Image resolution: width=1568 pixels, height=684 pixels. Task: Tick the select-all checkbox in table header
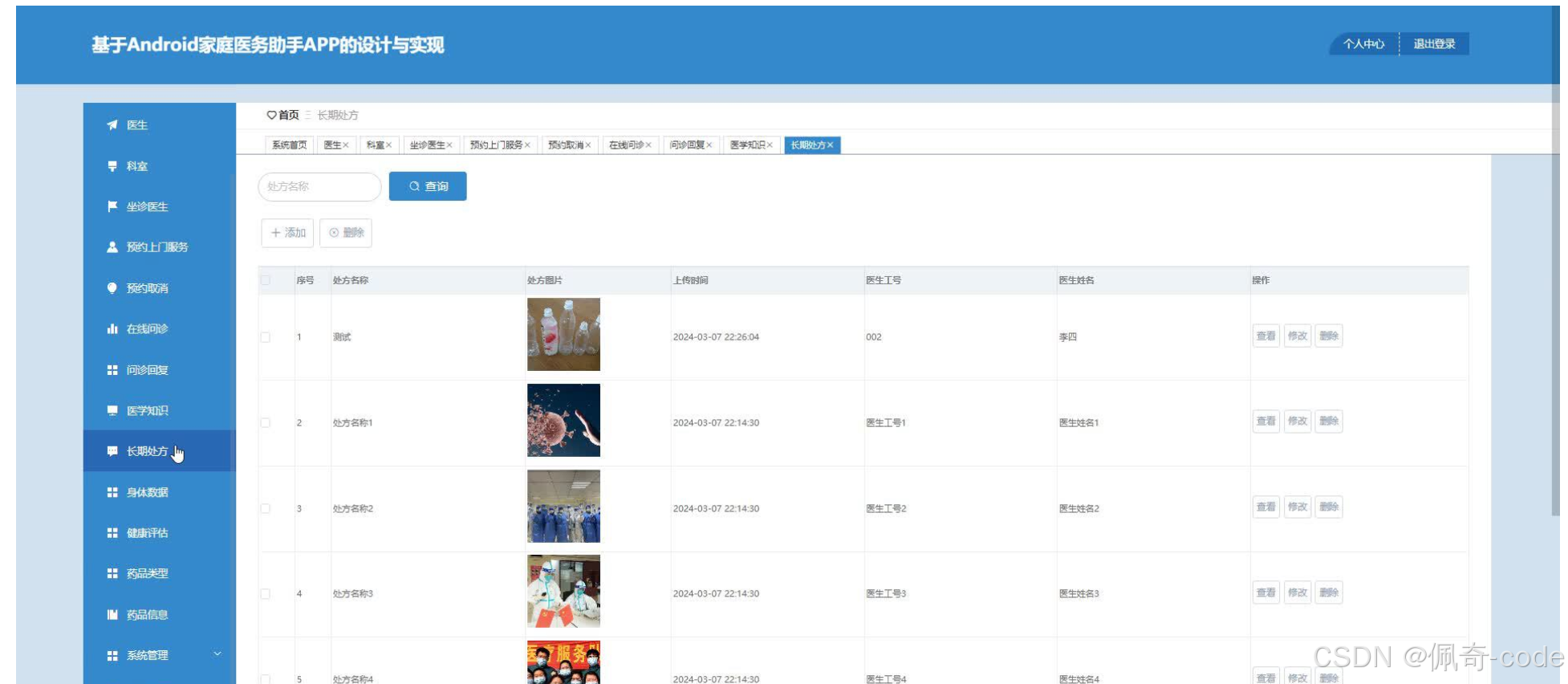(266, 280)
